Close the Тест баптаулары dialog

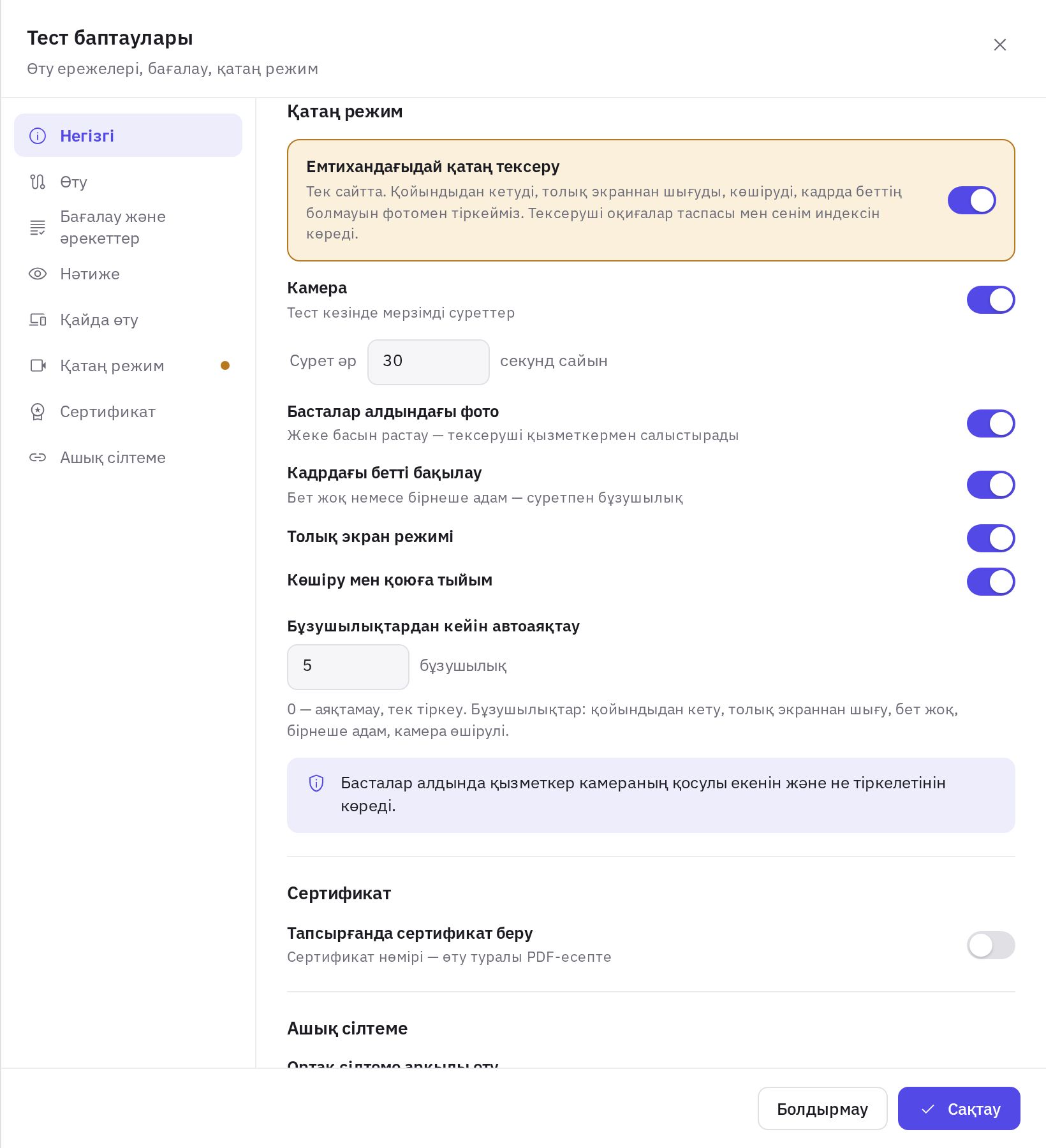[1000, 45]
